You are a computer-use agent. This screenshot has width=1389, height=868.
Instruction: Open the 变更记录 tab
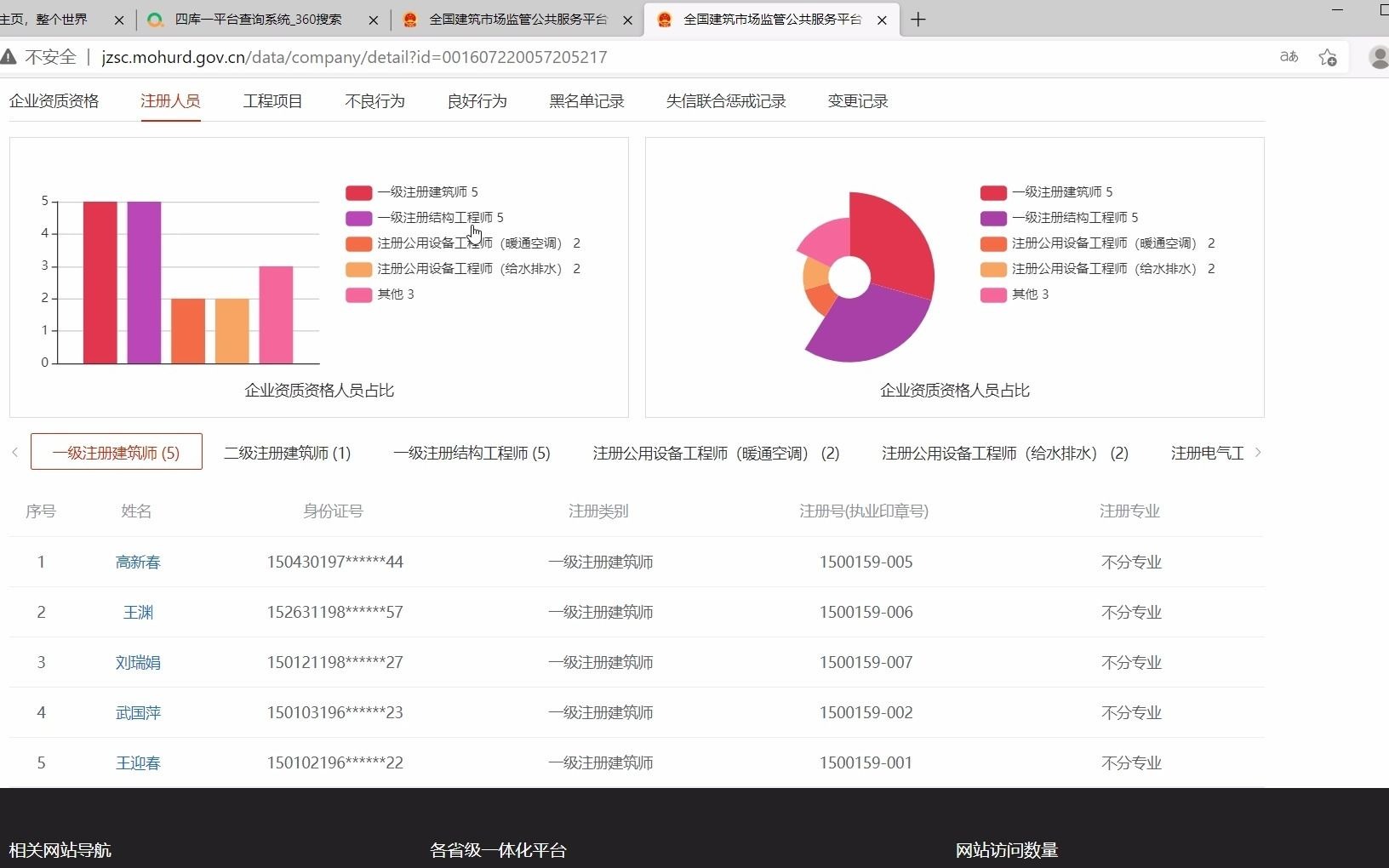(858, 101)
